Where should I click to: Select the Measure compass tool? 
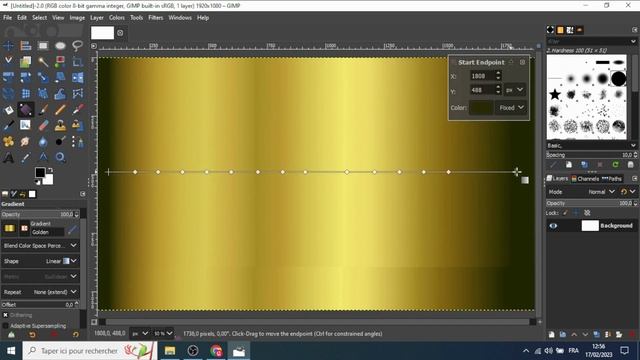(x=43, y=158)
